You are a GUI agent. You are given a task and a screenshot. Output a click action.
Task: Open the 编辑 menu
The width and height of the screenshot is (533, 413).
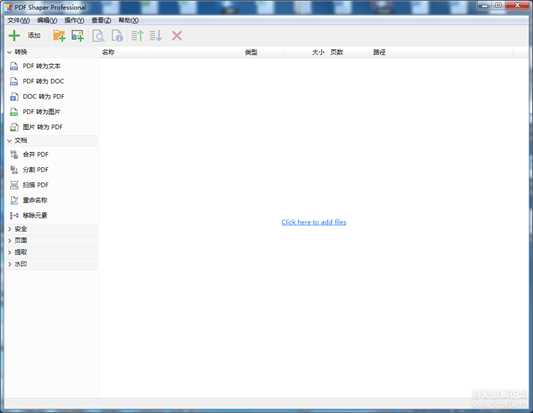(x=47, y=20)
